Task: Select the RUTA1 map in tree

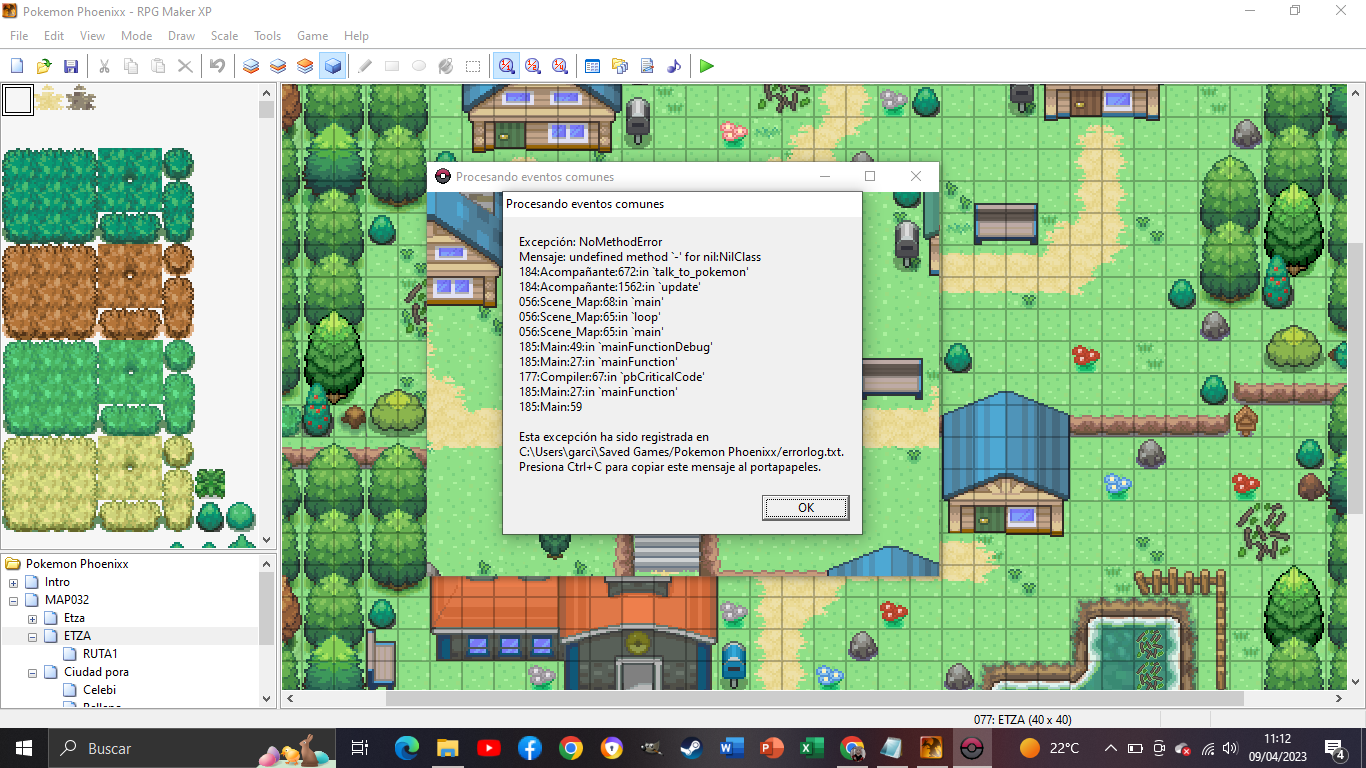Action: (100, 654)
